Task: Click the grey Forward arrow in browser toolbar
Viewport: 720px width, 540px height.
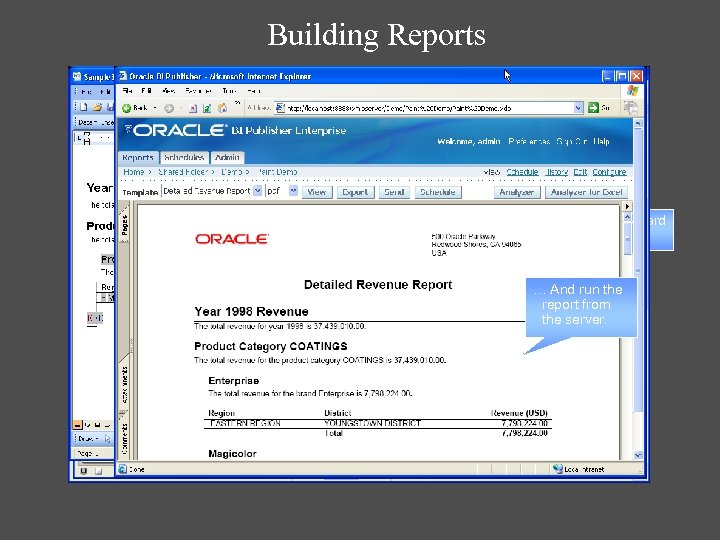Action: pyautogui.click(x=169, y=108)
